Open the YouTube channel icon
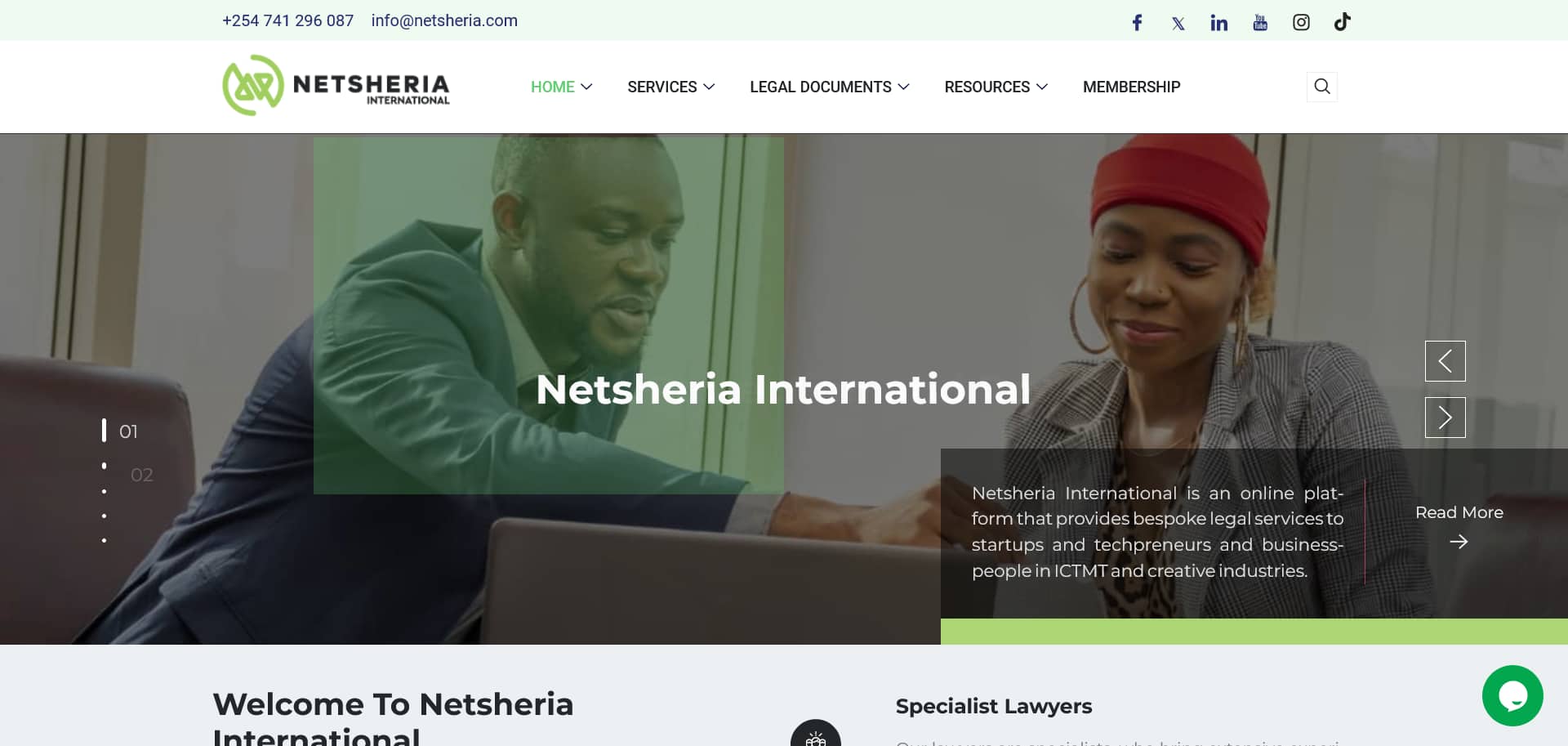Image resolution: width=1568 pixels, height=746 pixels. (x=1260, y=23)
